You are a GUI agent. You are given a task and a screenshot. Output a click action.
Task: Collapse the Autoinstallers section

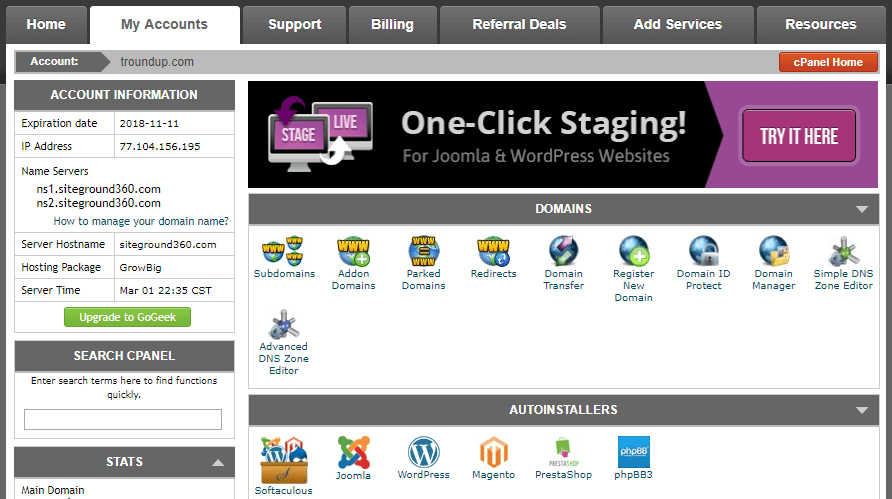(x=860, y=410)
